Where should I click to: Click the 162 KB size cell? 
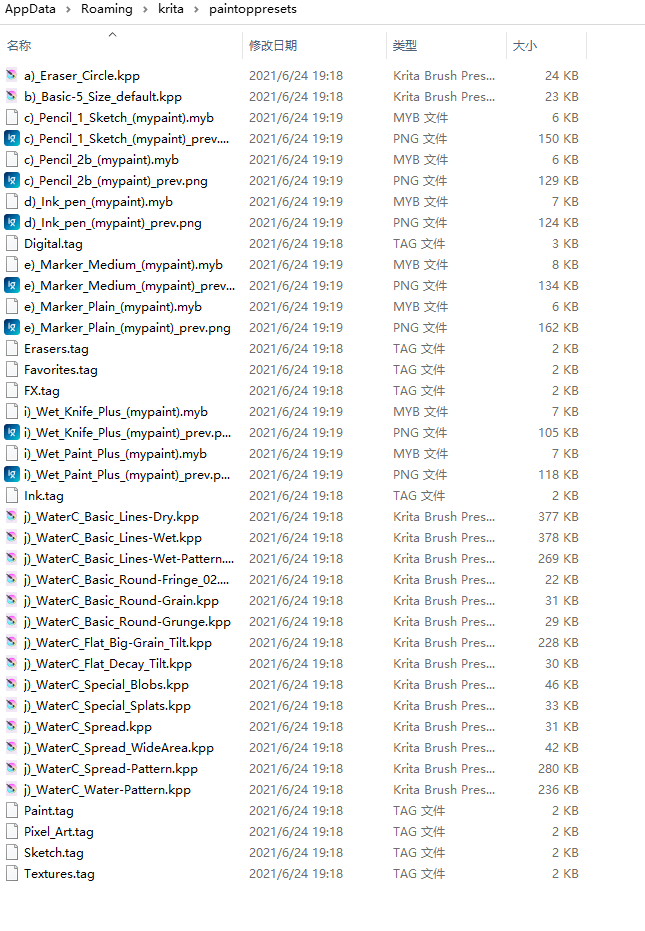point(558,328)
